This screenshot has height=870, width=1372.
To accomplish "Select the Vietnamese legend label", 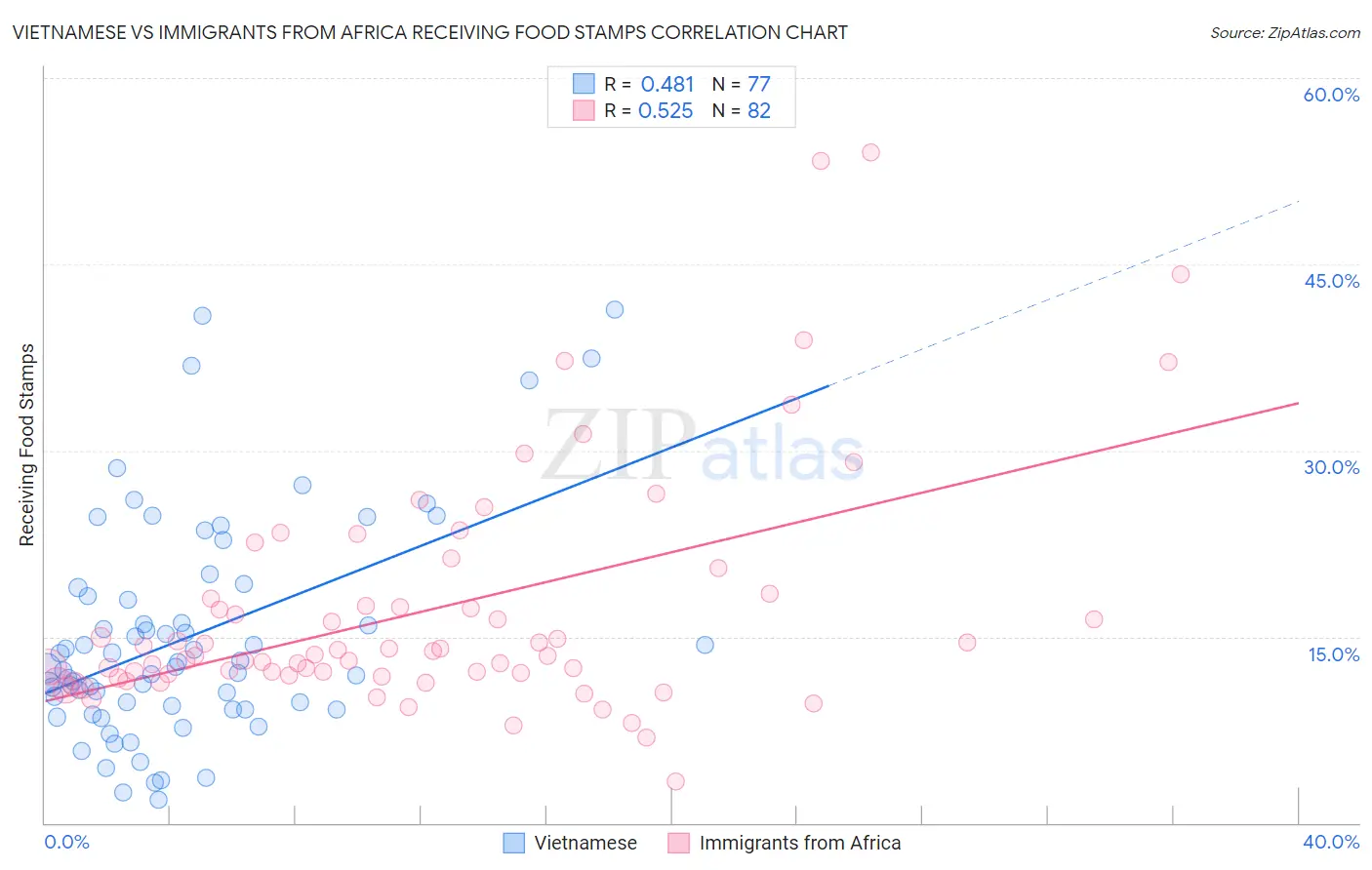I will point(585,843).
